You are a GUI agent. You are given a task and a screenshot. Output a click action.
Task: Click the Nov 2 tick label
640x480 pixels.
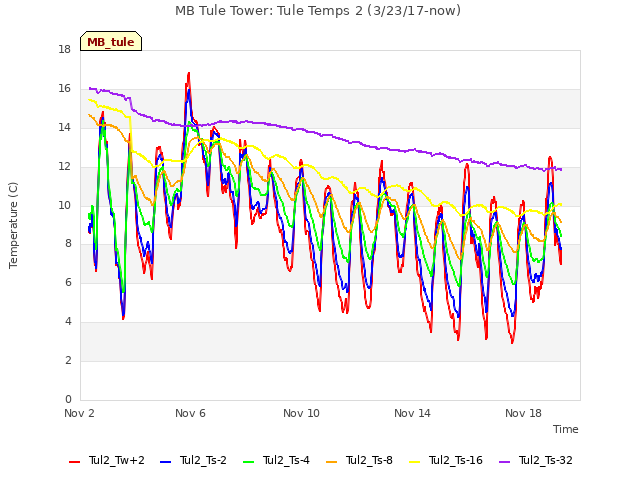tap(79, 413)
